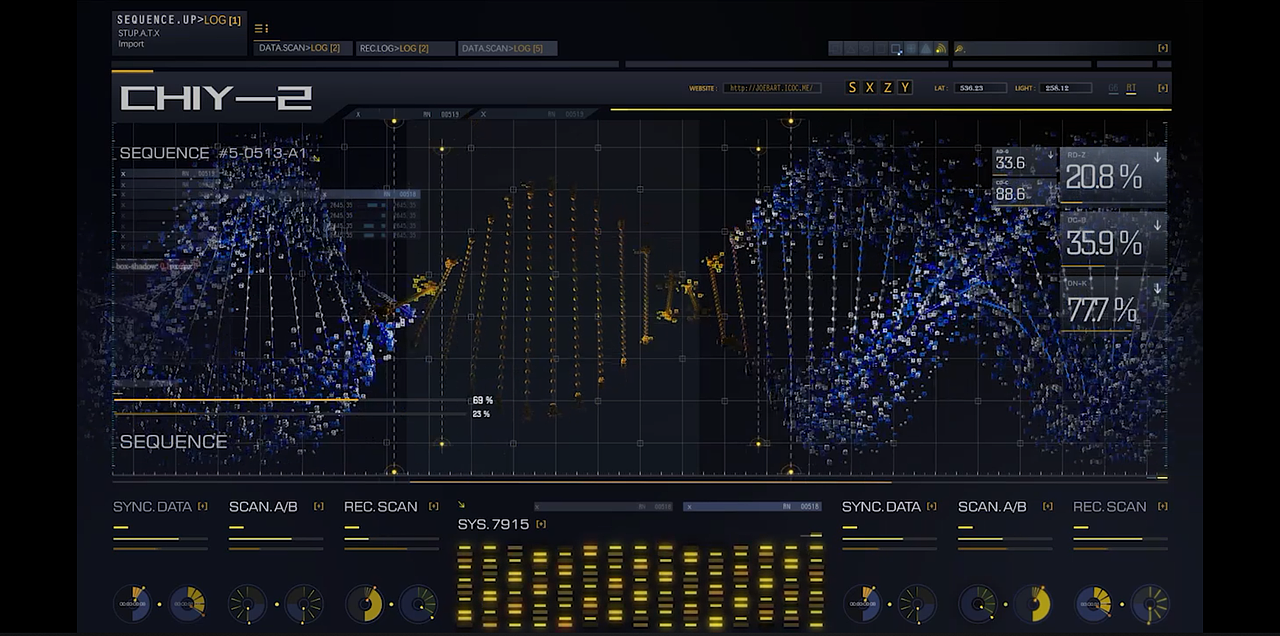Click yellow-arc dial under right SCAN.A/B
Viewport: 1280px width, 636px height.
1033,604
